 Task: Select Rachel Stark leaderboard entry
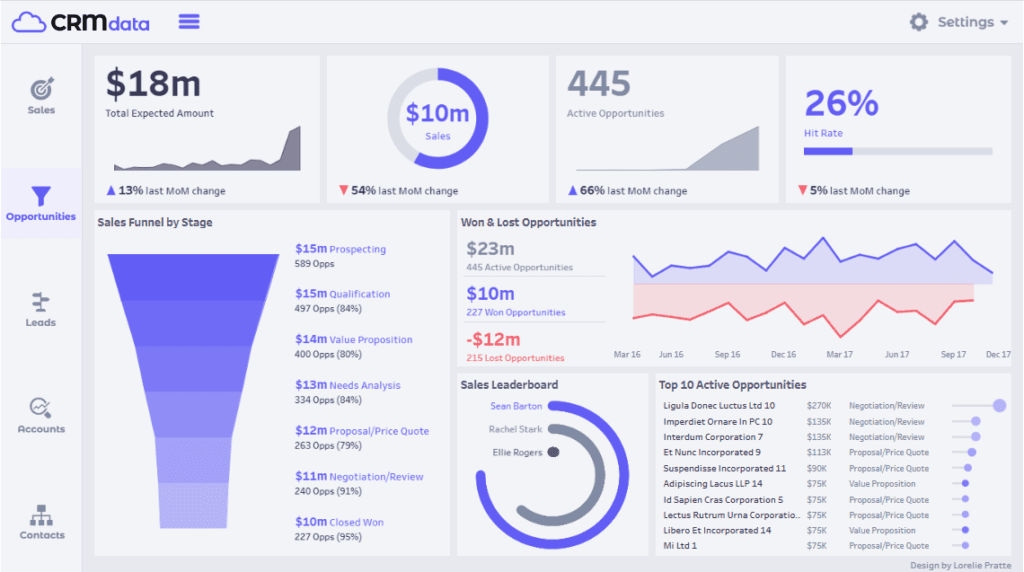(x=515, y=429)
